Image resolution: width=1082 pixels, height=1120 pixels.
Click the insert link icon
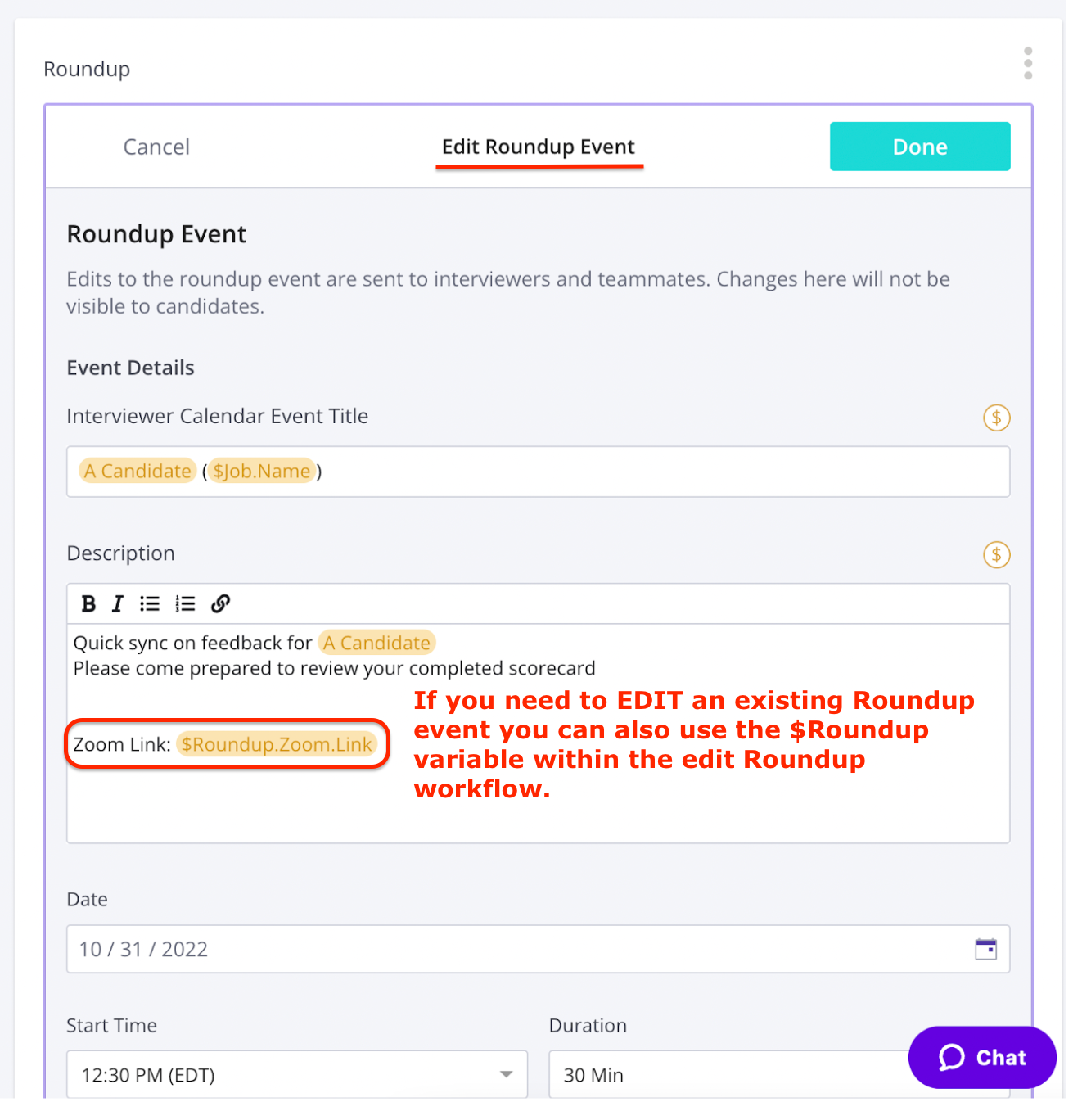click(220, 604)
